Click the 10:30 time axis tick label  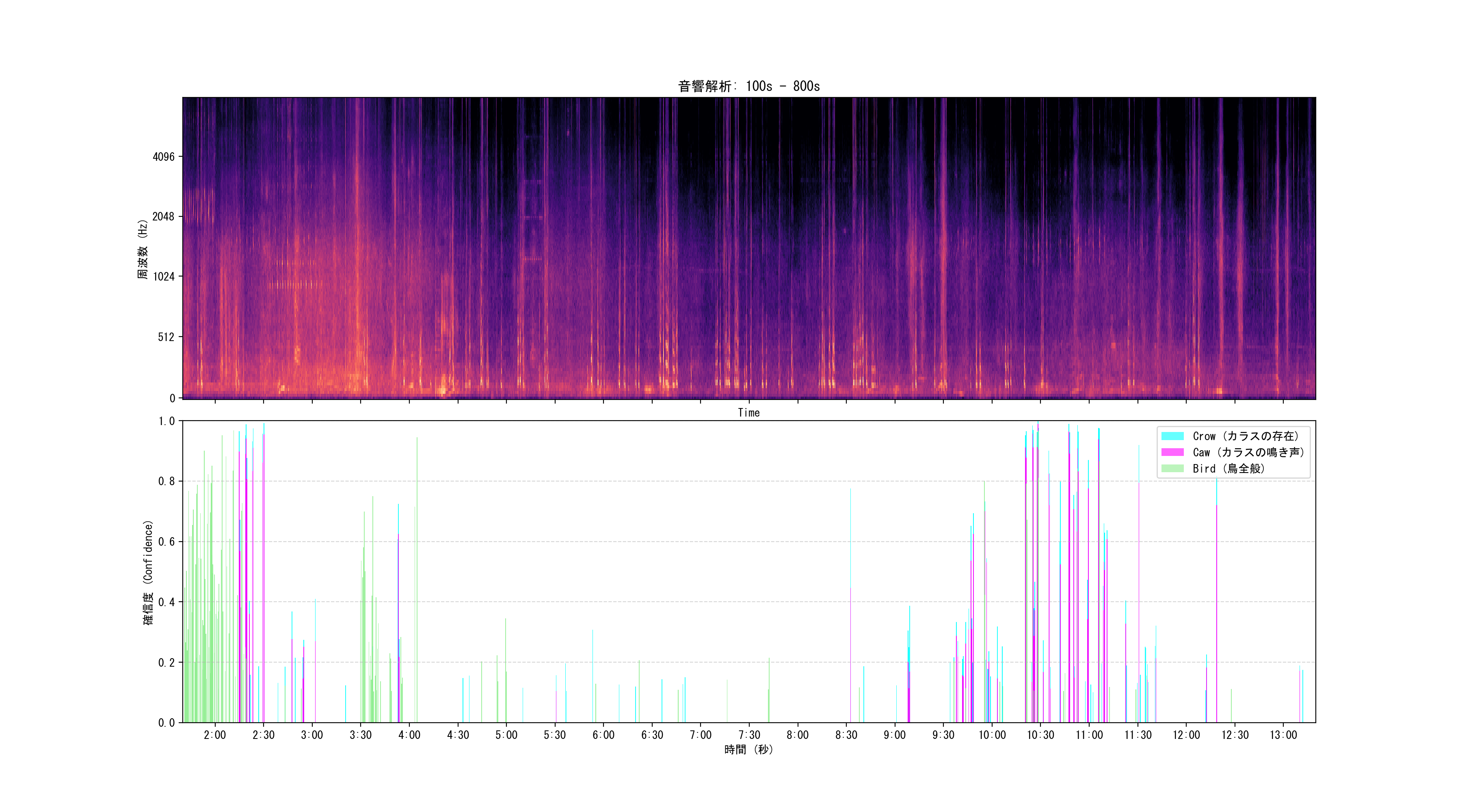point(1040,735)
